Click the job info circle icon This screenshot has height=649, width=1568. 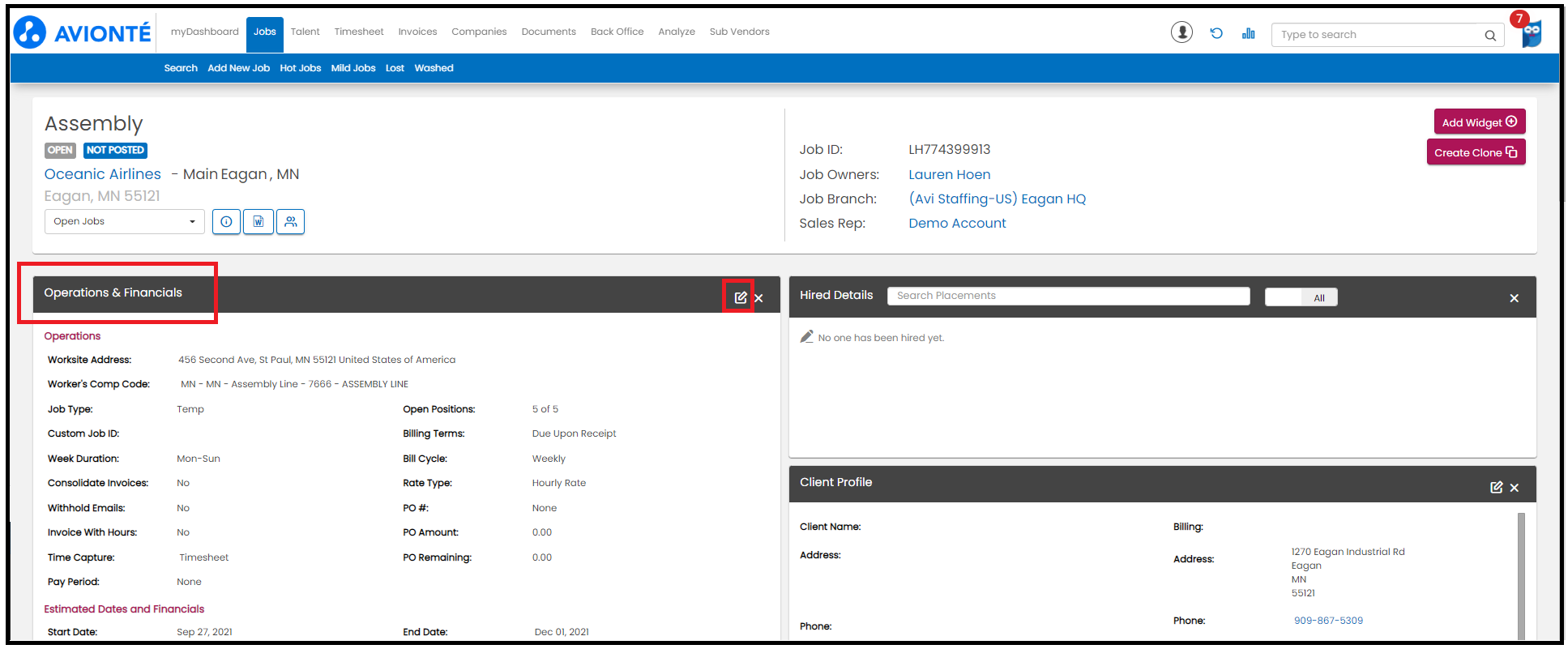coord(226,222)
